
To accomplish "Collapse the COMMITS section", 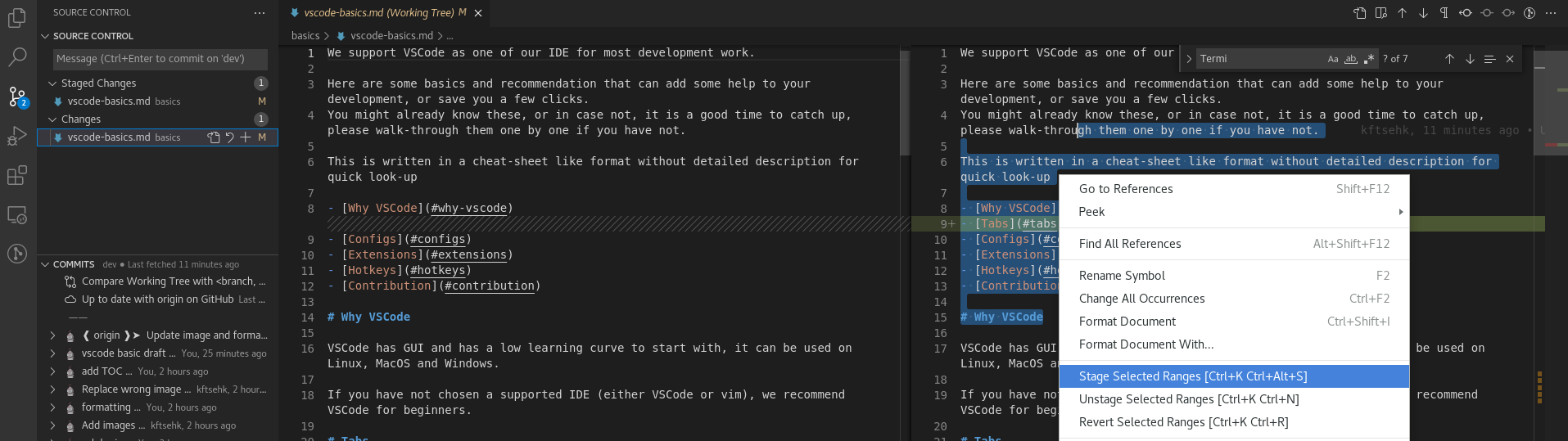I will pos(46,264).
